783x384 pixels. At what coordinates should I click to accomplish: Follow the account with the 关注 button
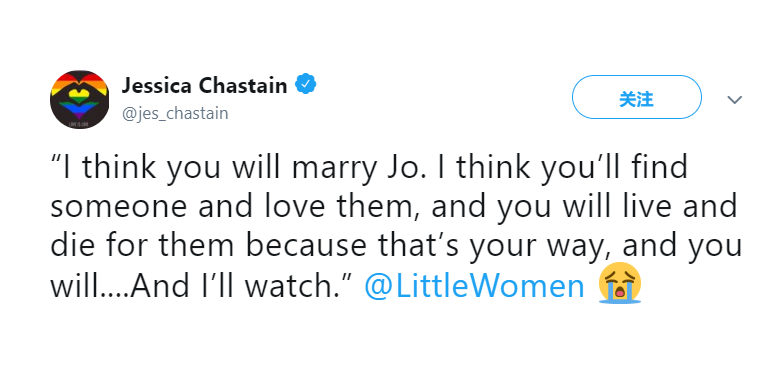[x=637, y=97]
